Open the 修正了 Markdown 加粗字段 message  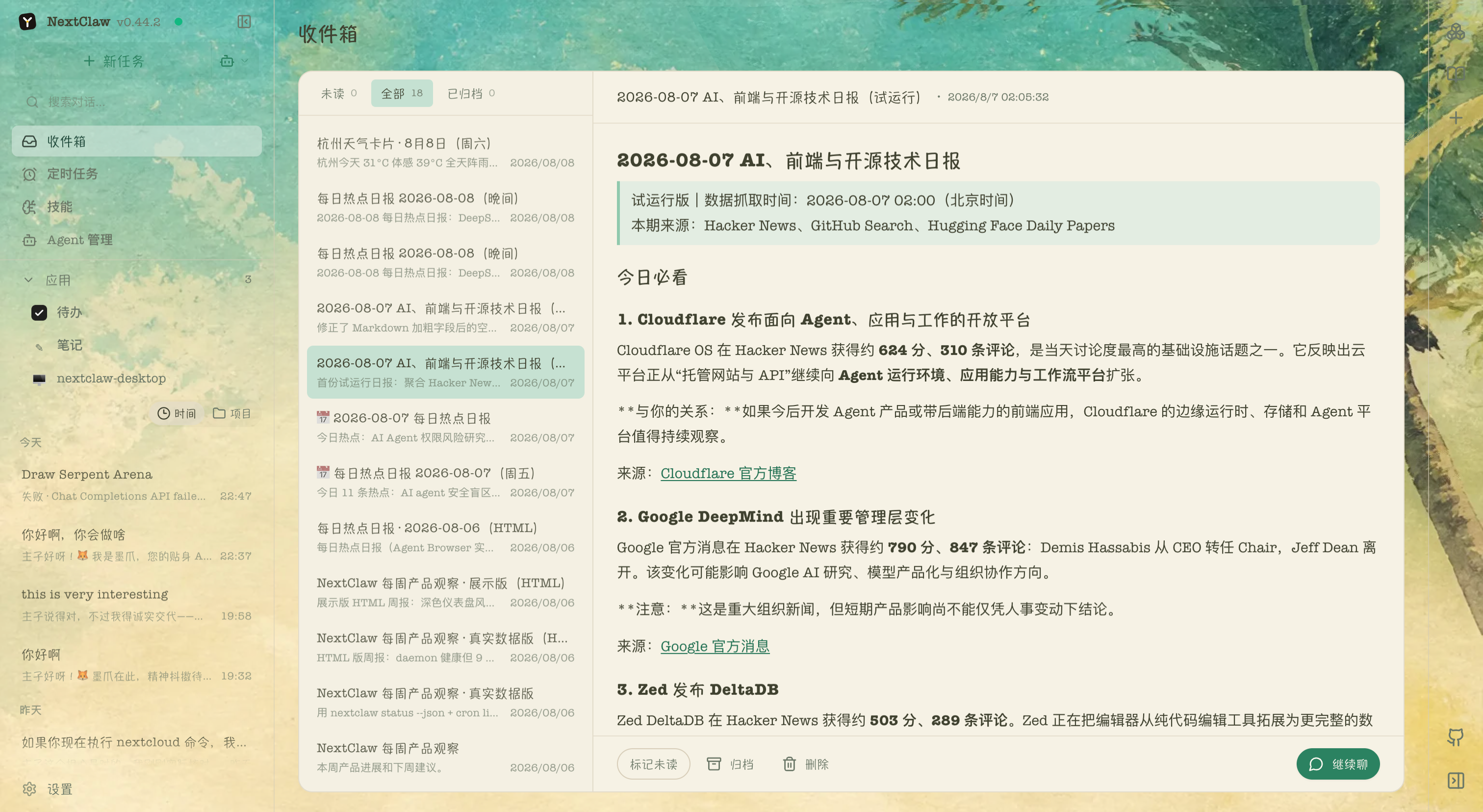446,317
